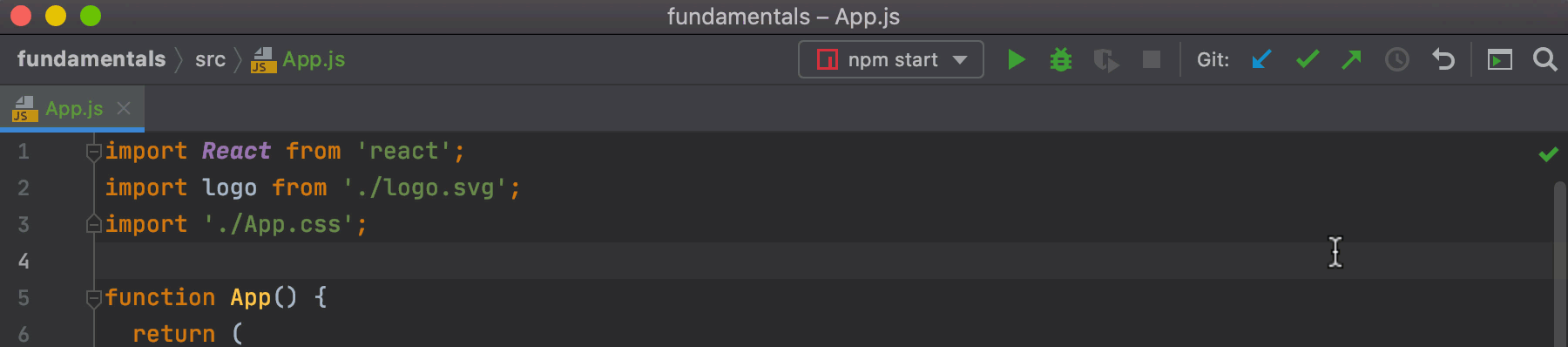1568x347 pixels.
Task: Run with coverage shield icon
Action: point(1106,60)
